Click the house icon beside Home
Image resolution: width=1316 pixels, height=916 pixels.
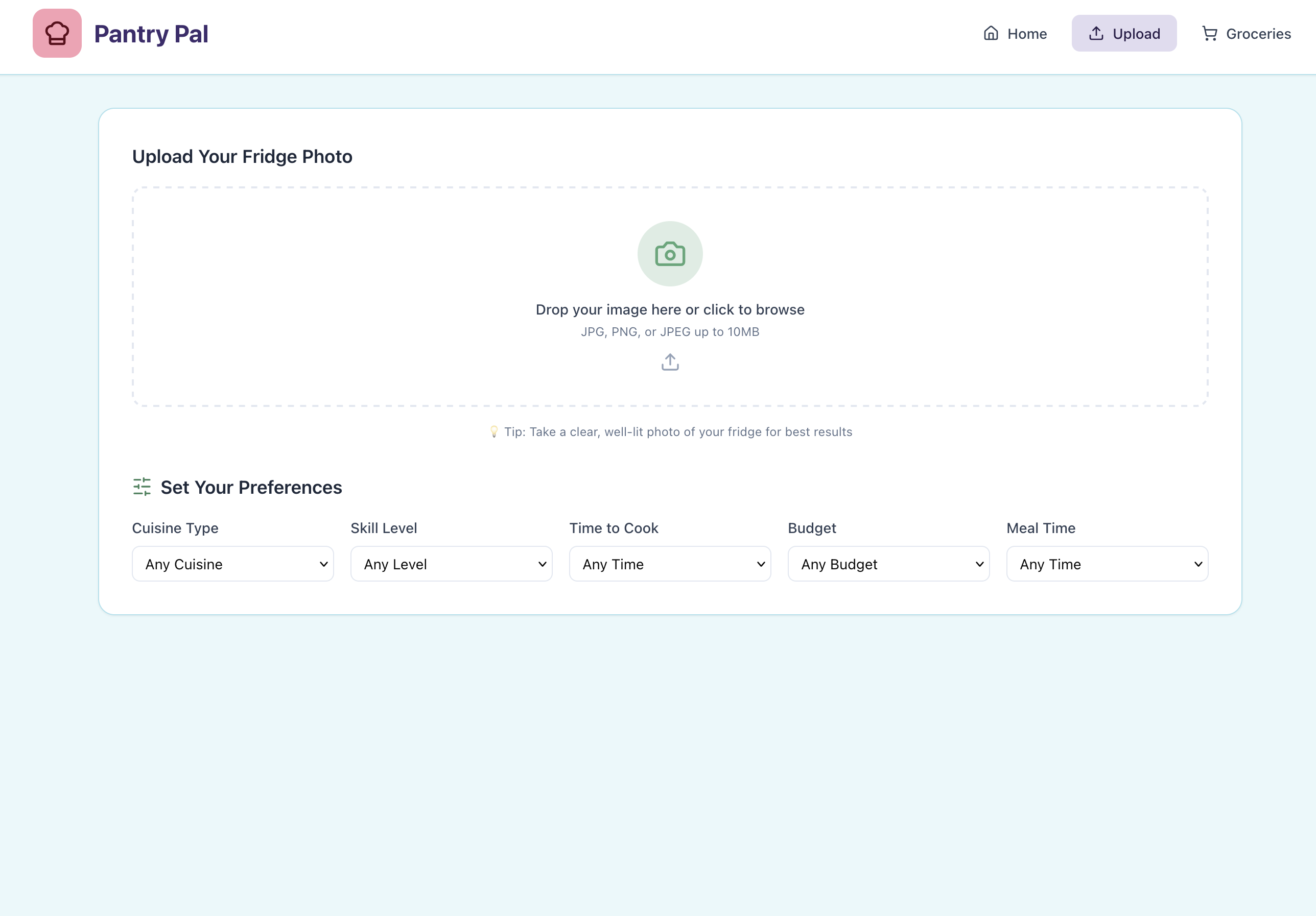click(x=991, y=34)
